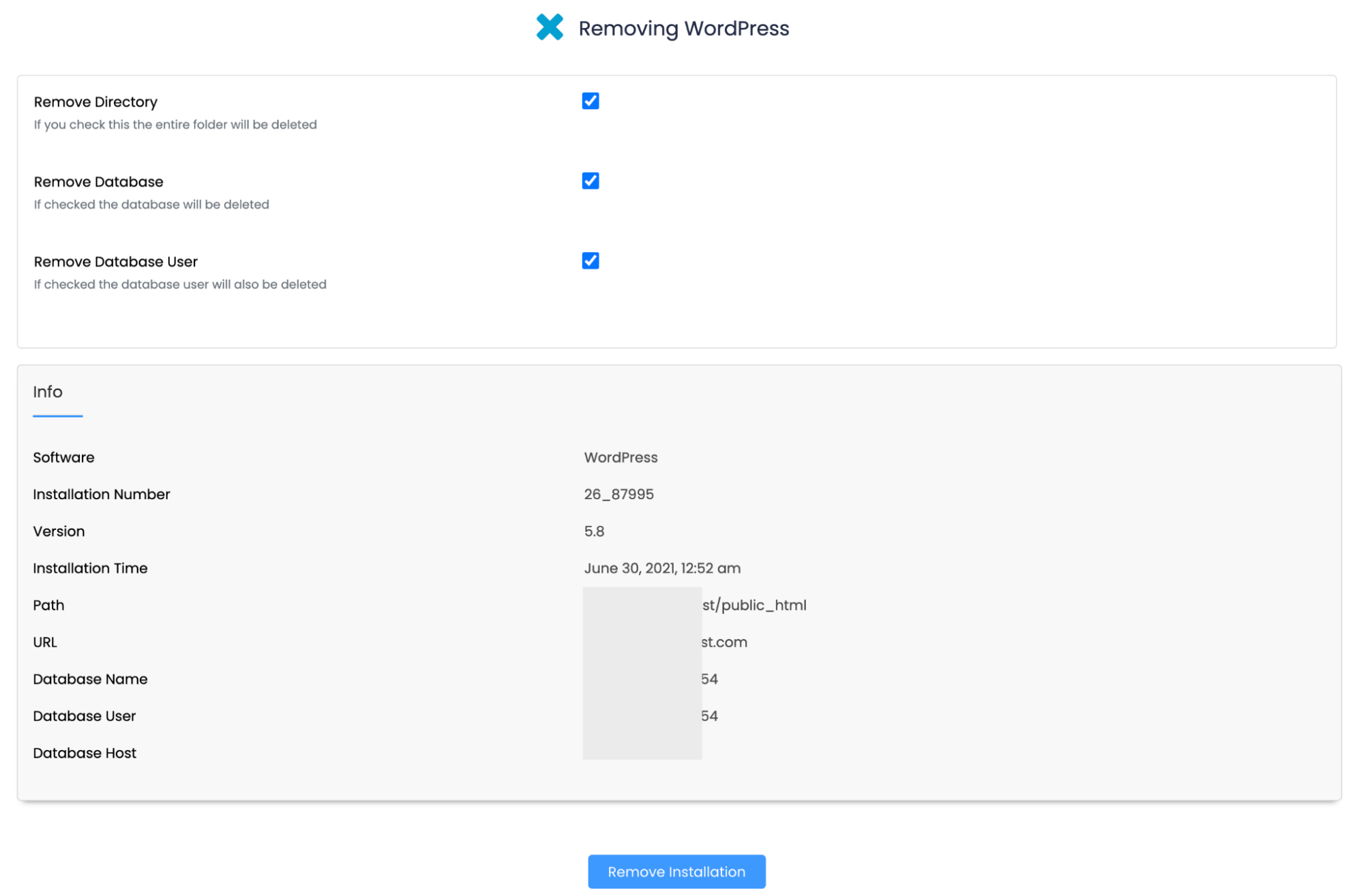Click the Remove Installation button
The width and height of the screenshot is (1363, 896).
tap(676, 871)
